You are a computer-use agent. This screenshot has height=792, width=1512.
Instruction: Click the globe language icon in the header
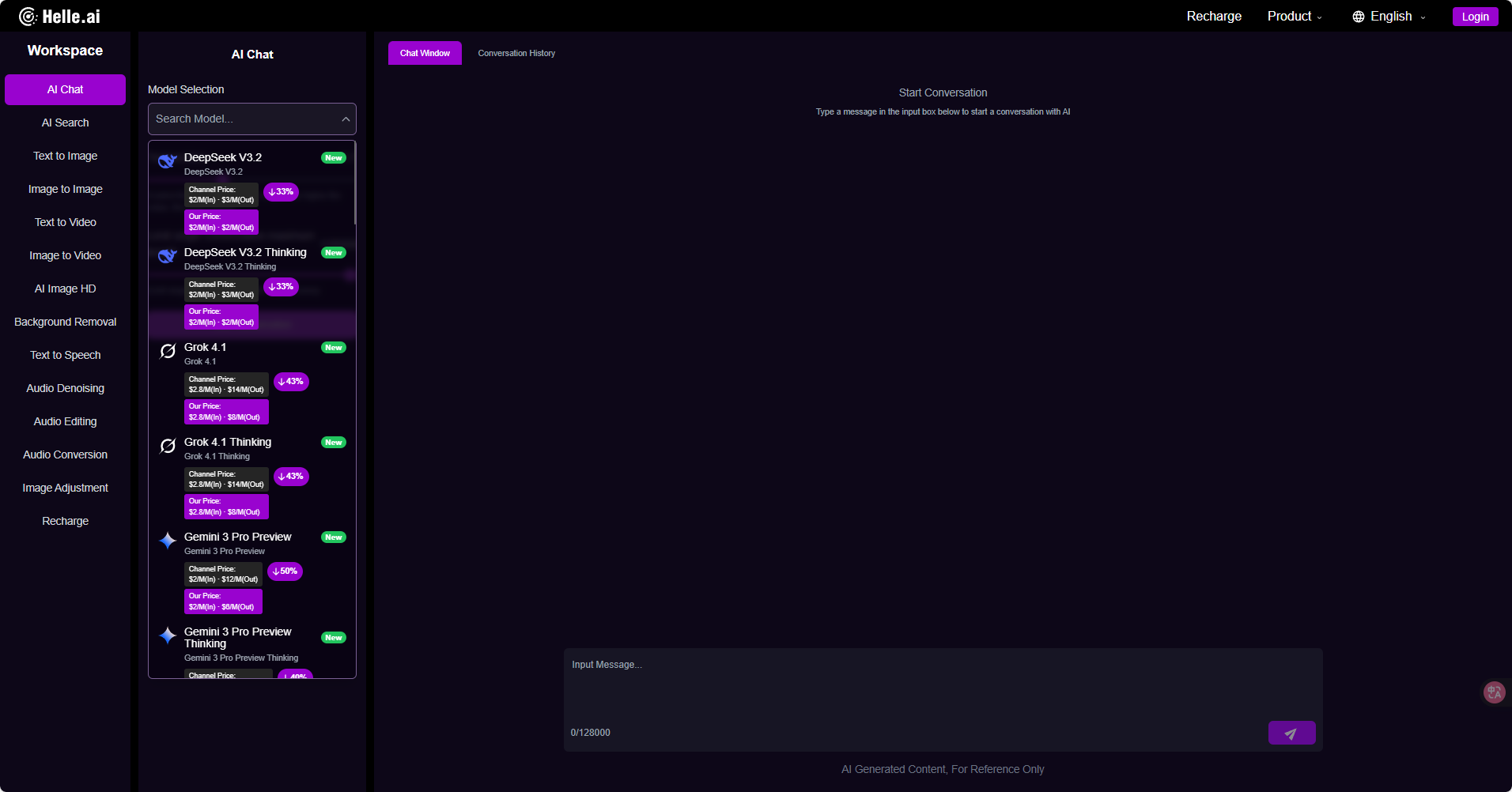[1358, 16]
